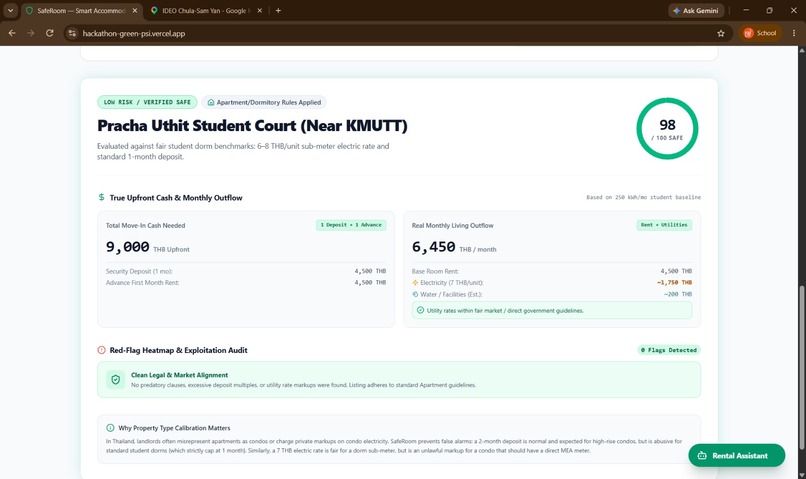Click the checkmark icon in utility rates note

pos(420,310)
